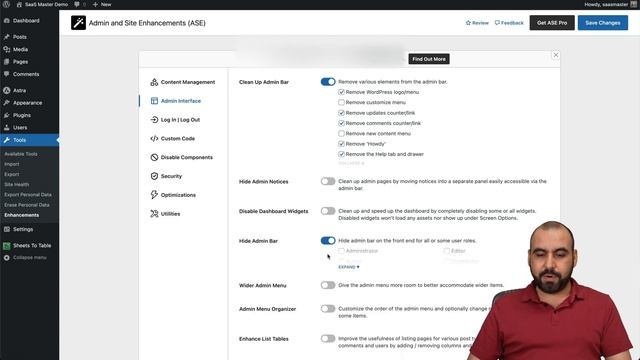Turn off the Hide Admin Bar toggle
The image size is (640, 360).
(x=328, y=241)
